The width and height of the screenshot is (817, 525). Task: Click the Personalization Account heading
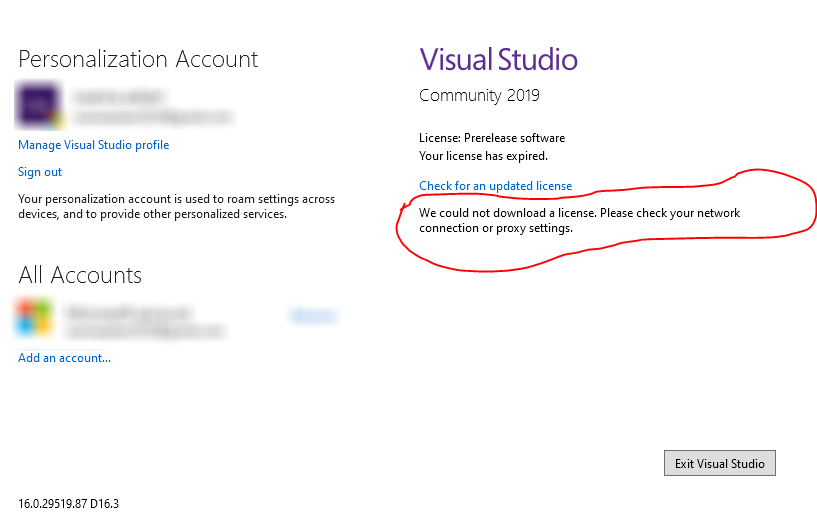pos(138,59)
